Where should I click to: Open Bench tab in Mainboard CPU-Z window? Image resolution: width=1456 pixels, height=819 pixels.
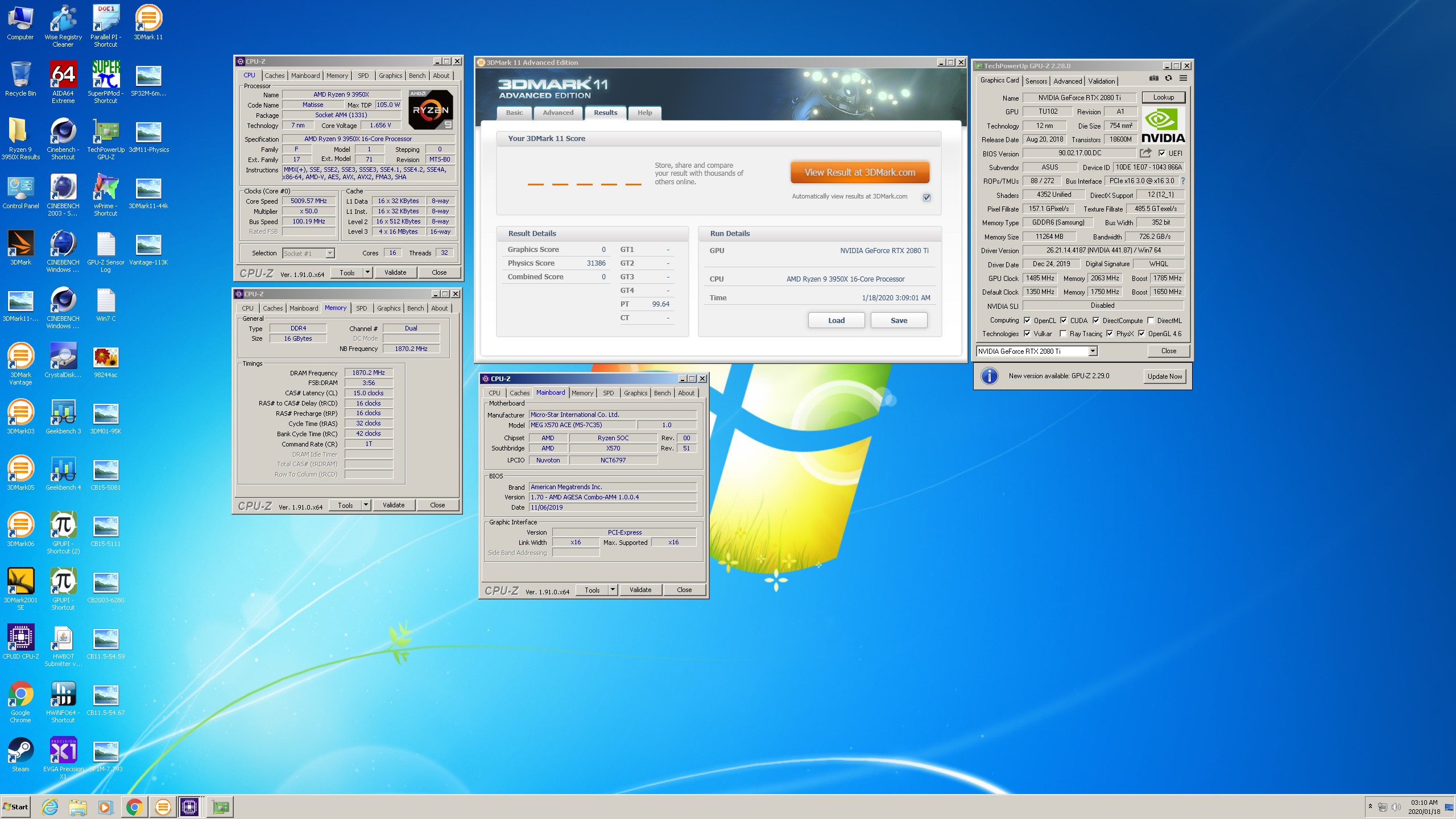pyautogui.click(x=662, y=393)
